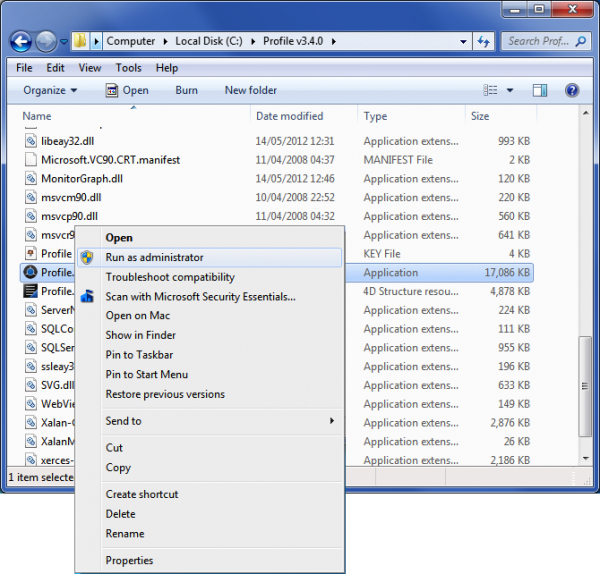Image resolution: width=600 pixels, height=574 pixels.
Task: Expand the arrow after Local Disk (C:)
Action: click(253, 41)
